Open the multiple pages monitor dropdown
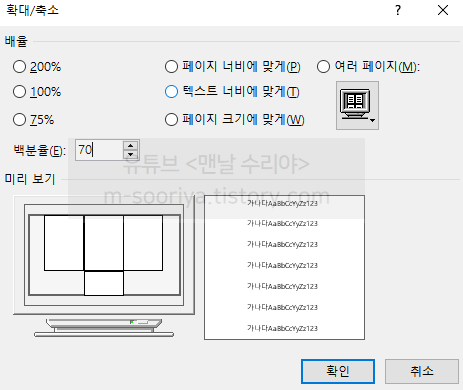This screenshot has height=390, width=463. point(357,105)
